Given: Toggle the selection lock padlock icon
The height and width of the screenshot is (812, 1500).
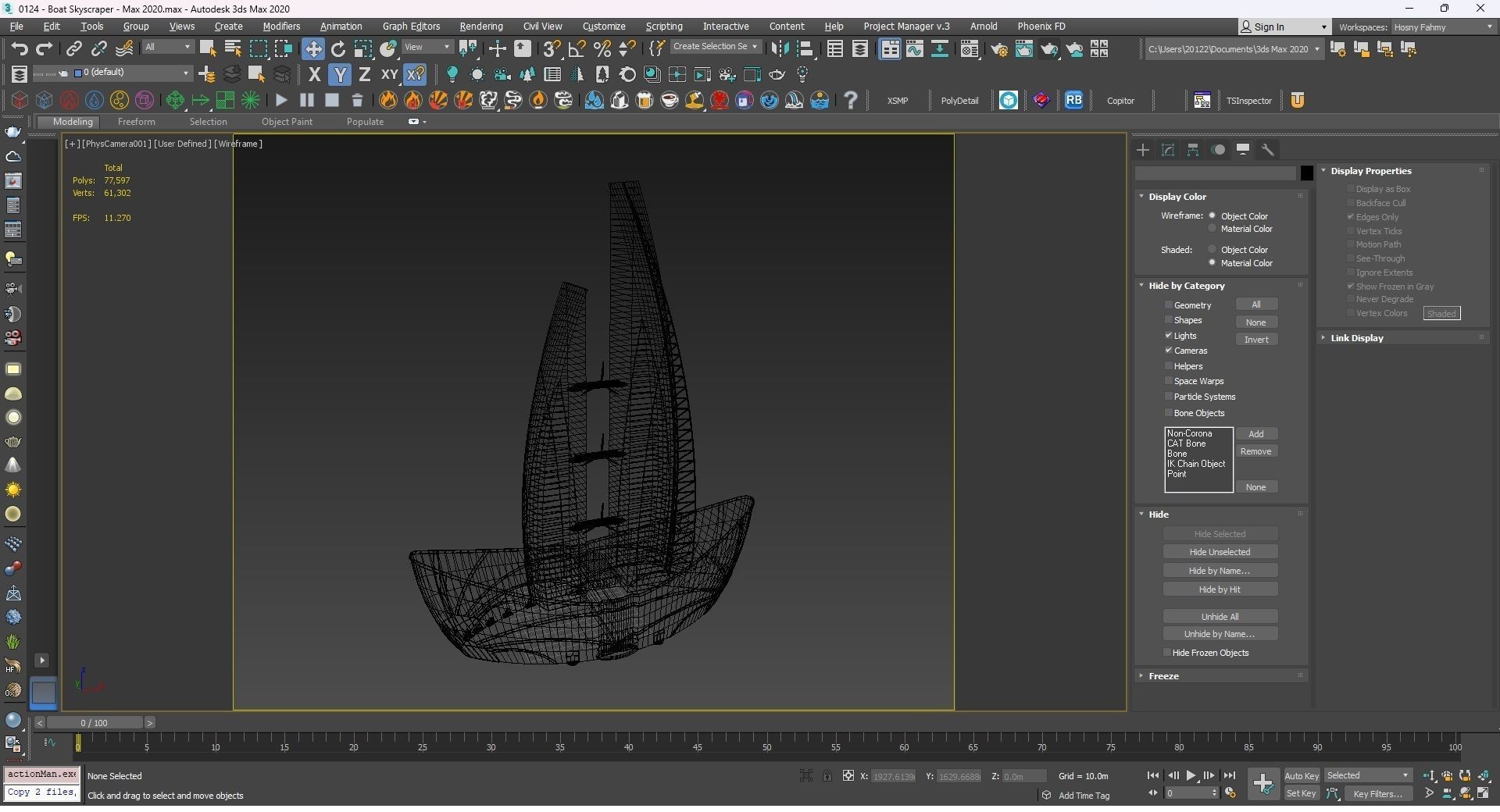Looking at the screenshot, I should 827,775.
